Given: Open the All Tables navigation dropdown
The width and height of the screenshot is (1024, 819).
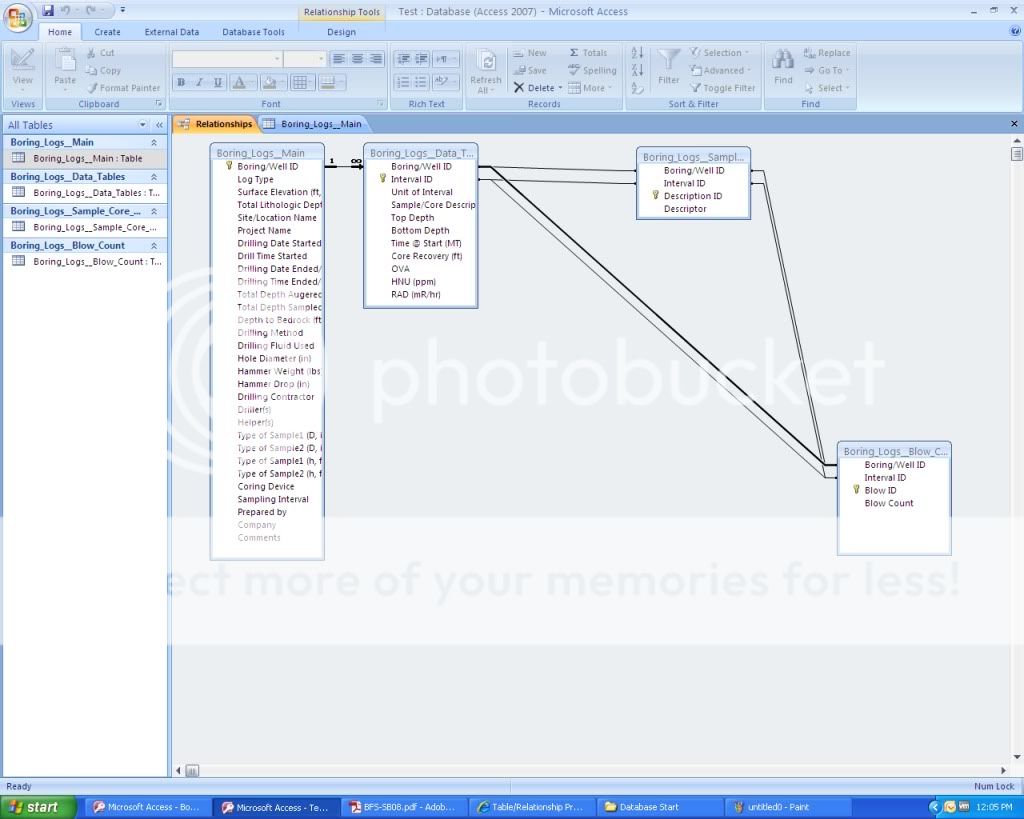Looking at the screenshot, I should tap(143, 125).
